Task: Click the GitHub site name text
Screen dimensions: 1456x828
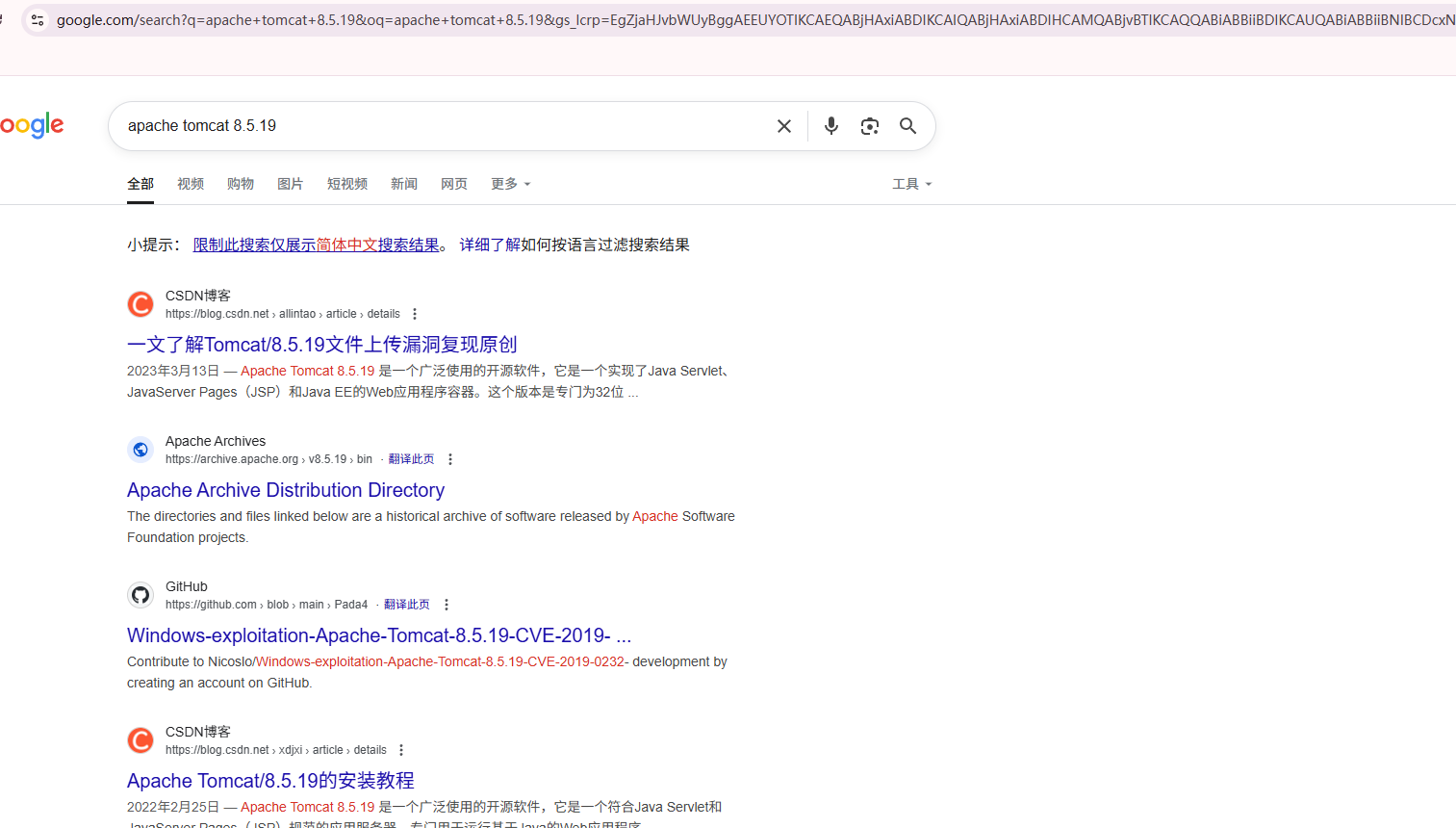Action: pyautogui.click(x=187, y=586)
